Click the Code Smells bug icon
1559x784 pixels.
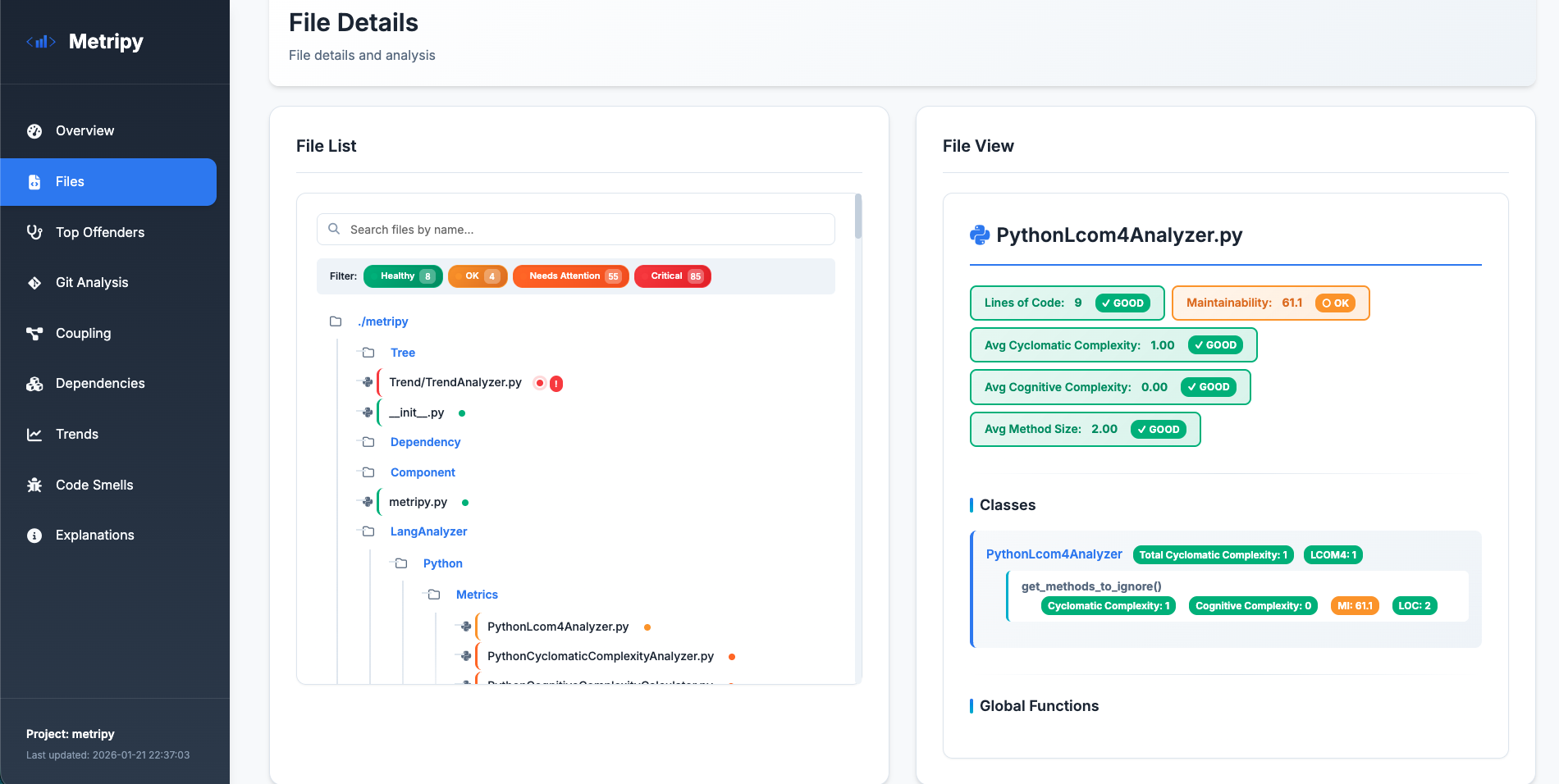click(34, 485)
